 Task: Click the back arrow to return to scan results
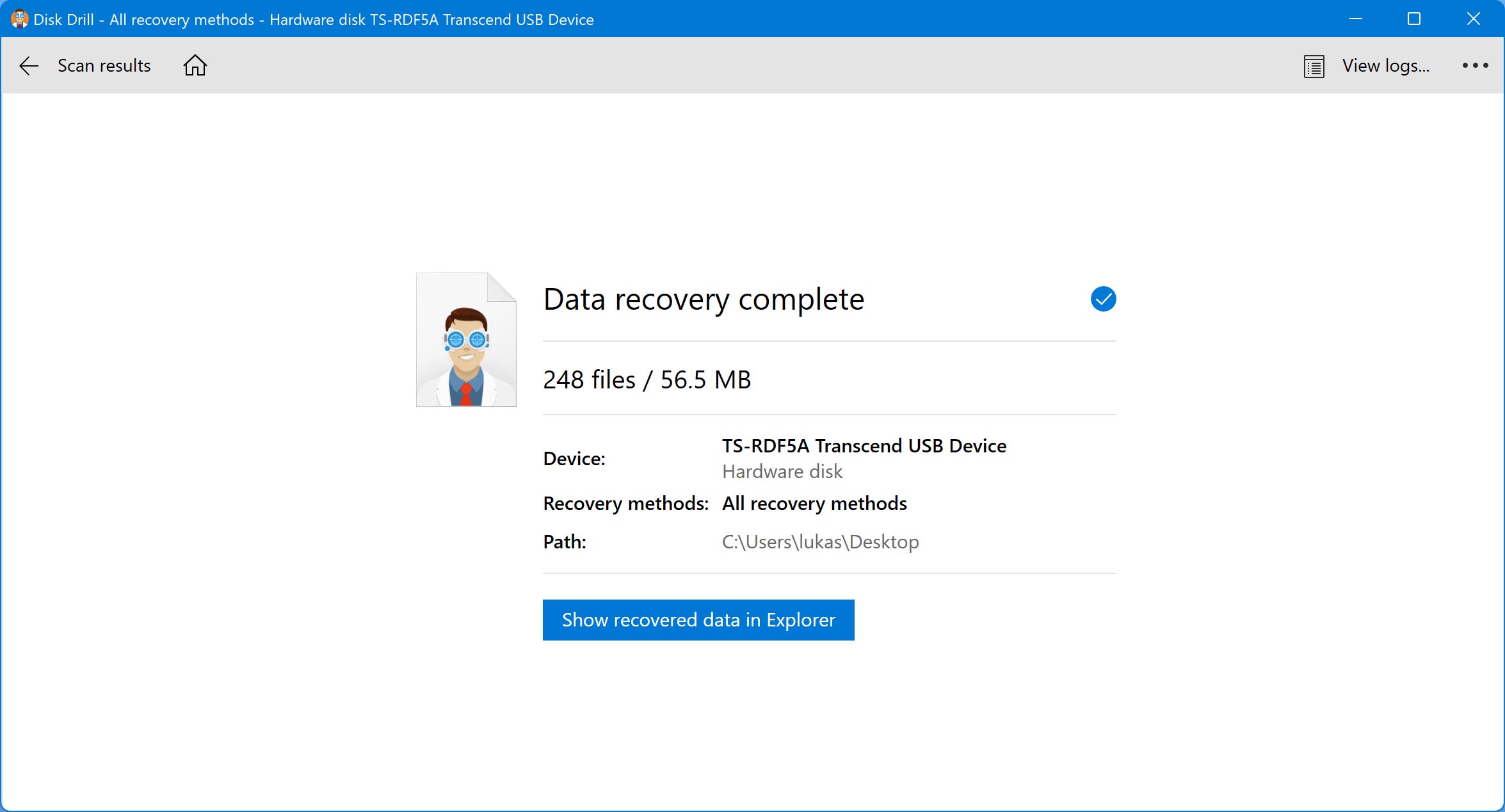[x=28, y=65]
